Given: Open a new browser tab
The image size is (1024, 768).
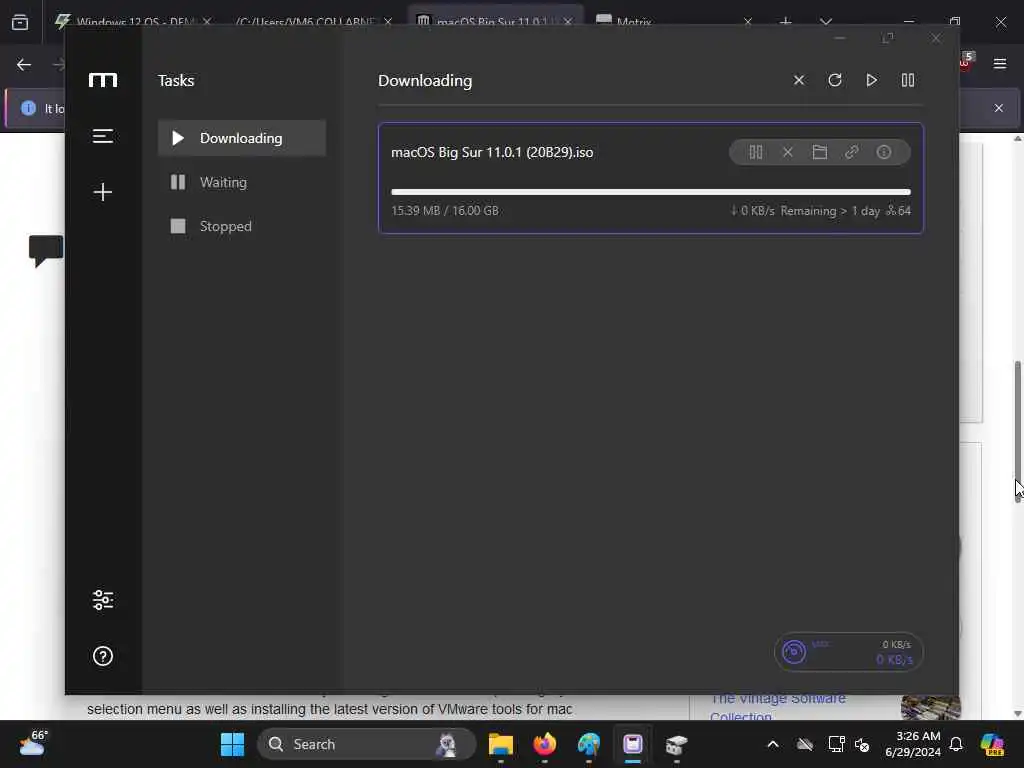Looking at the screenshot, I should pyautogui.click(x=786, y=22).
